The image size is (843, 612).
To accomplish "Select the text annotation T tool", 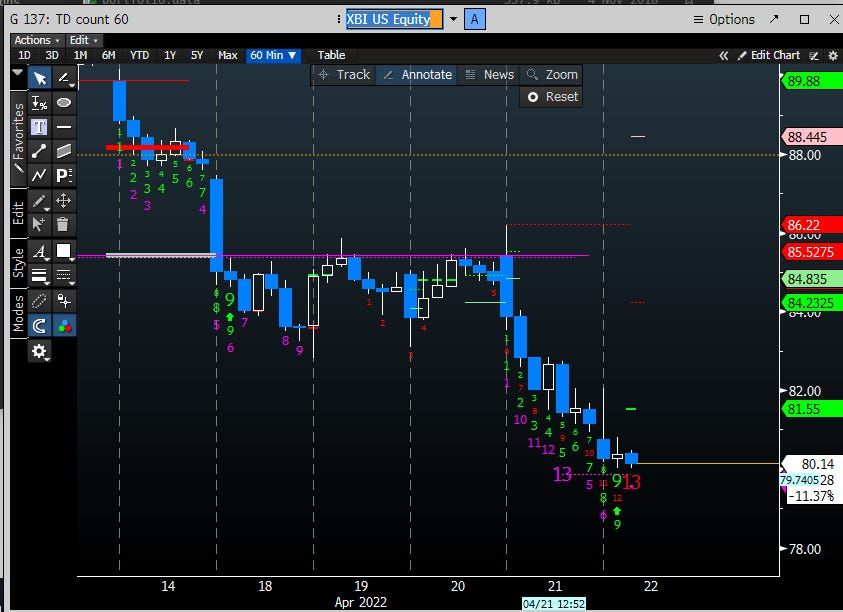I will coord(39,127).
